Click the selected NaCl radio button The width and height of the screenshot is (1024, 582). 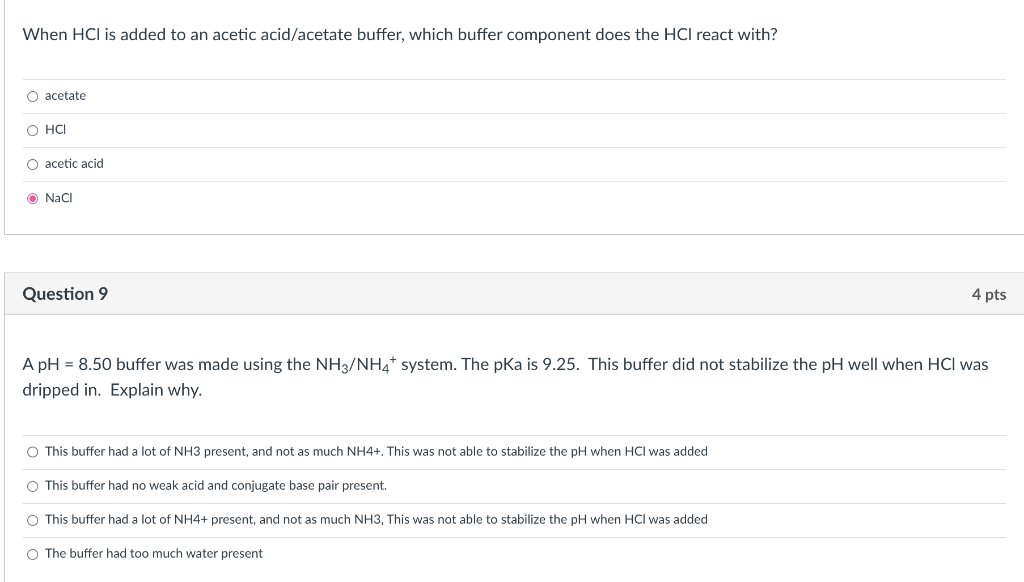[x=33, y=198]
